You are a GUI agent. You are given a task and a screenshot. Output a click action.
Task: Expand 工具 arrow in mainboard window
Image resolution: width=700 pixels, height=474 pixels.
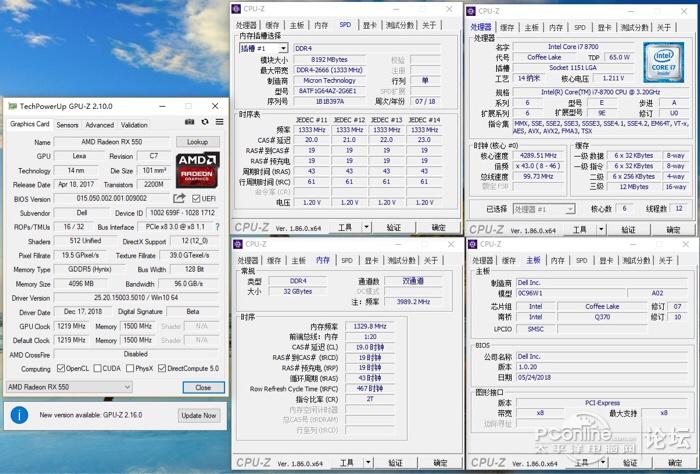point(603,462)
